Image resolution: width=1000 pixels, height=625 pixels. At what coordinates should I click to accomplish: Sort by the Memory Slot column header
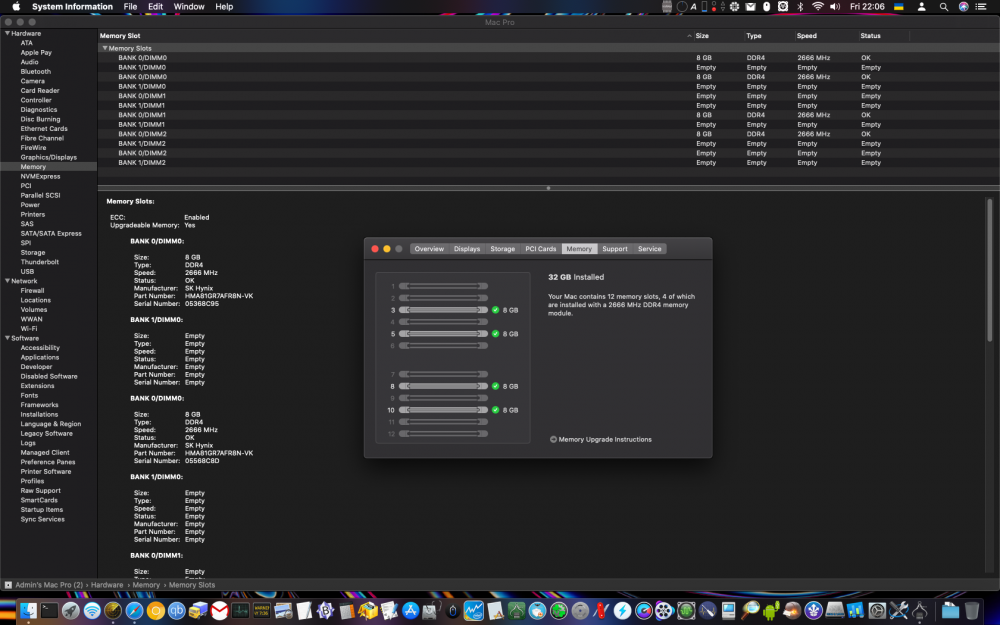click(x=395, y=36)
